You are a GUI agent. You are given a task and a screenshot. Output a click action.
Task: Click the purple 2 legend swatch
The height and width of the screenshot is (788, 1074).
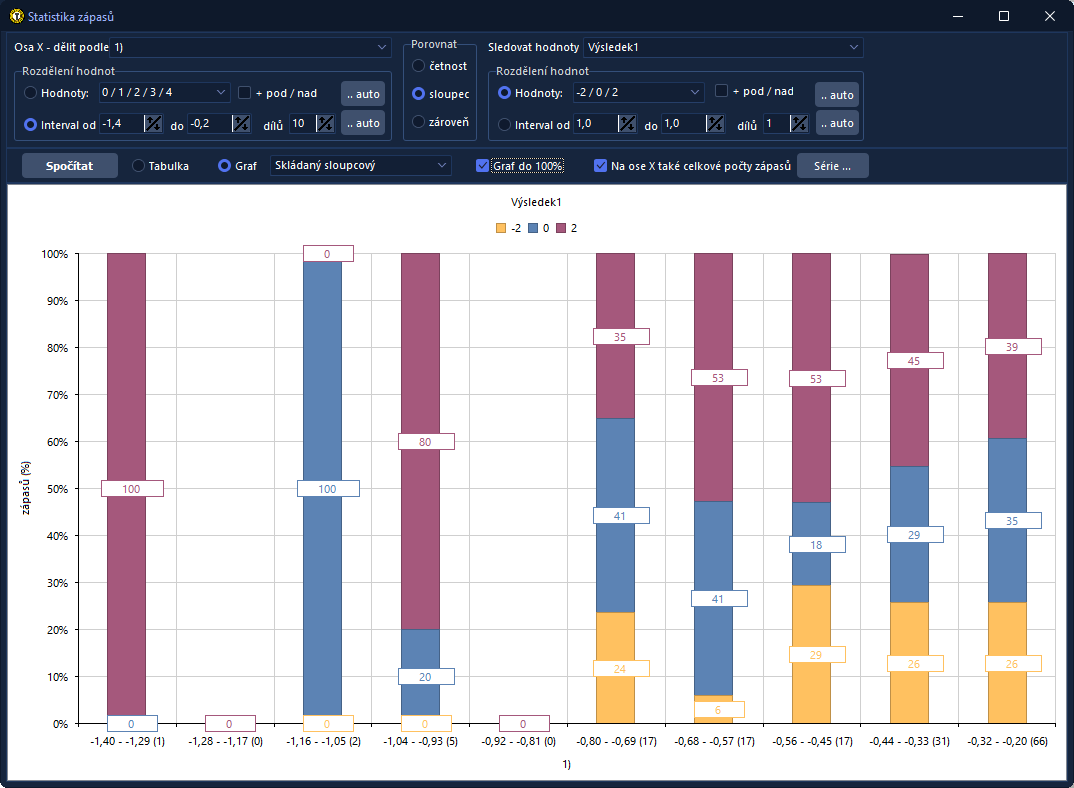tap(562, 228)
